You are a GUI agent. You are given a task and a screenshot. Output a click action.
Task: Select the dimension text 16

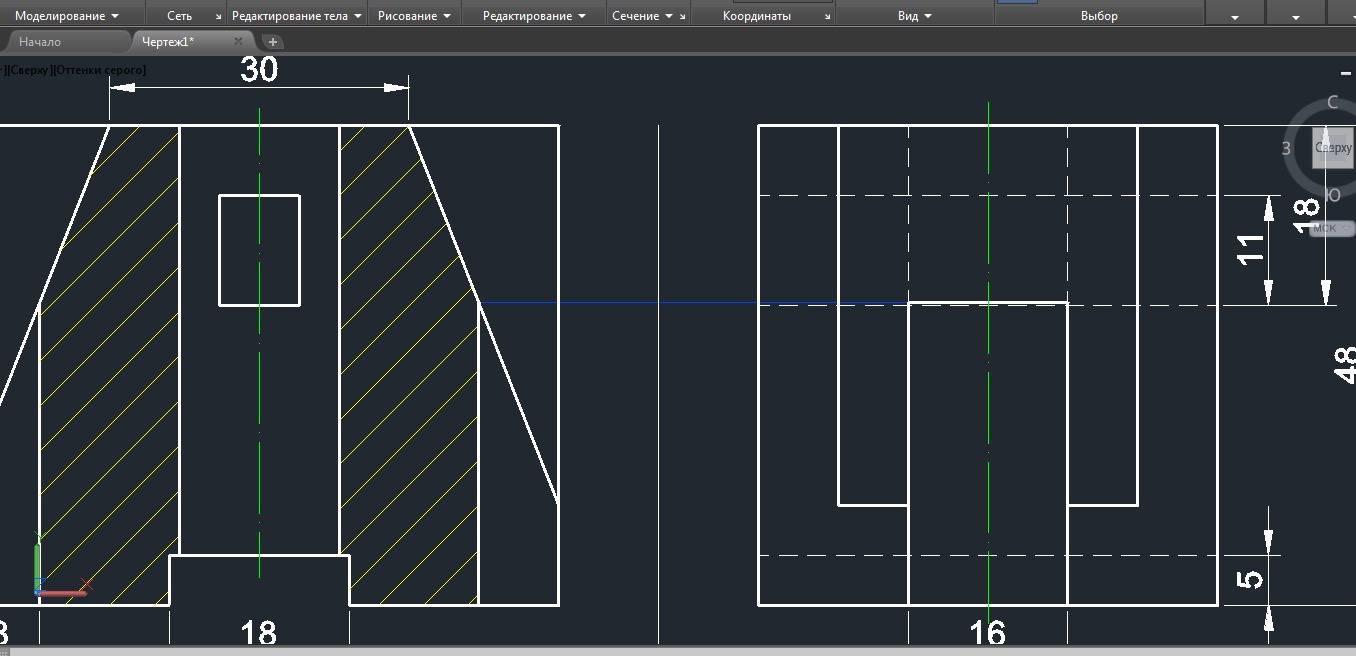click(x=987, y=633)
